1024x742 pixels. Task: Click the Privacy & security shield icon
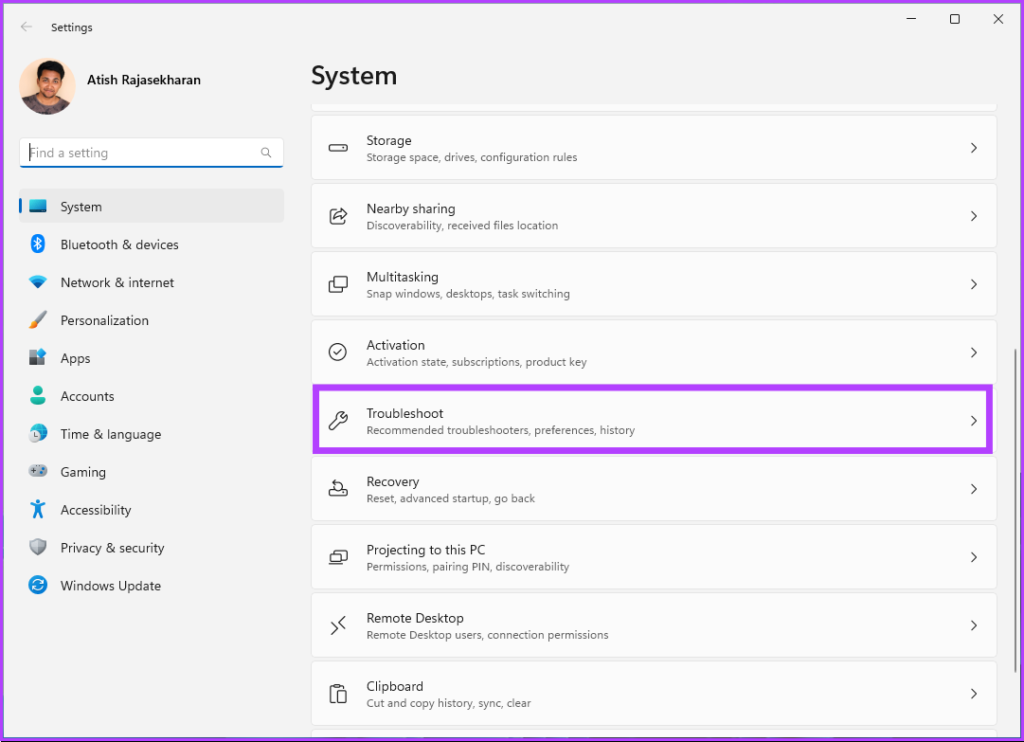pos(38,548)
